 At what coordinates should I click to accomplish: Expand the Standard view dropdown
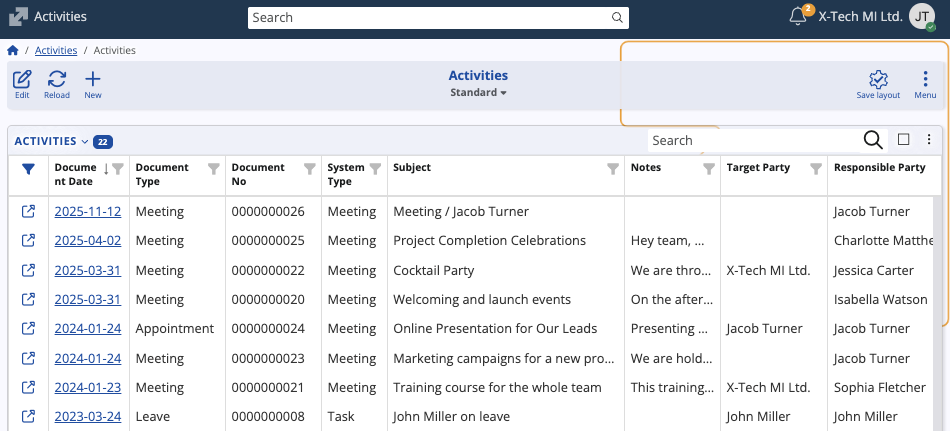(478, 93)
